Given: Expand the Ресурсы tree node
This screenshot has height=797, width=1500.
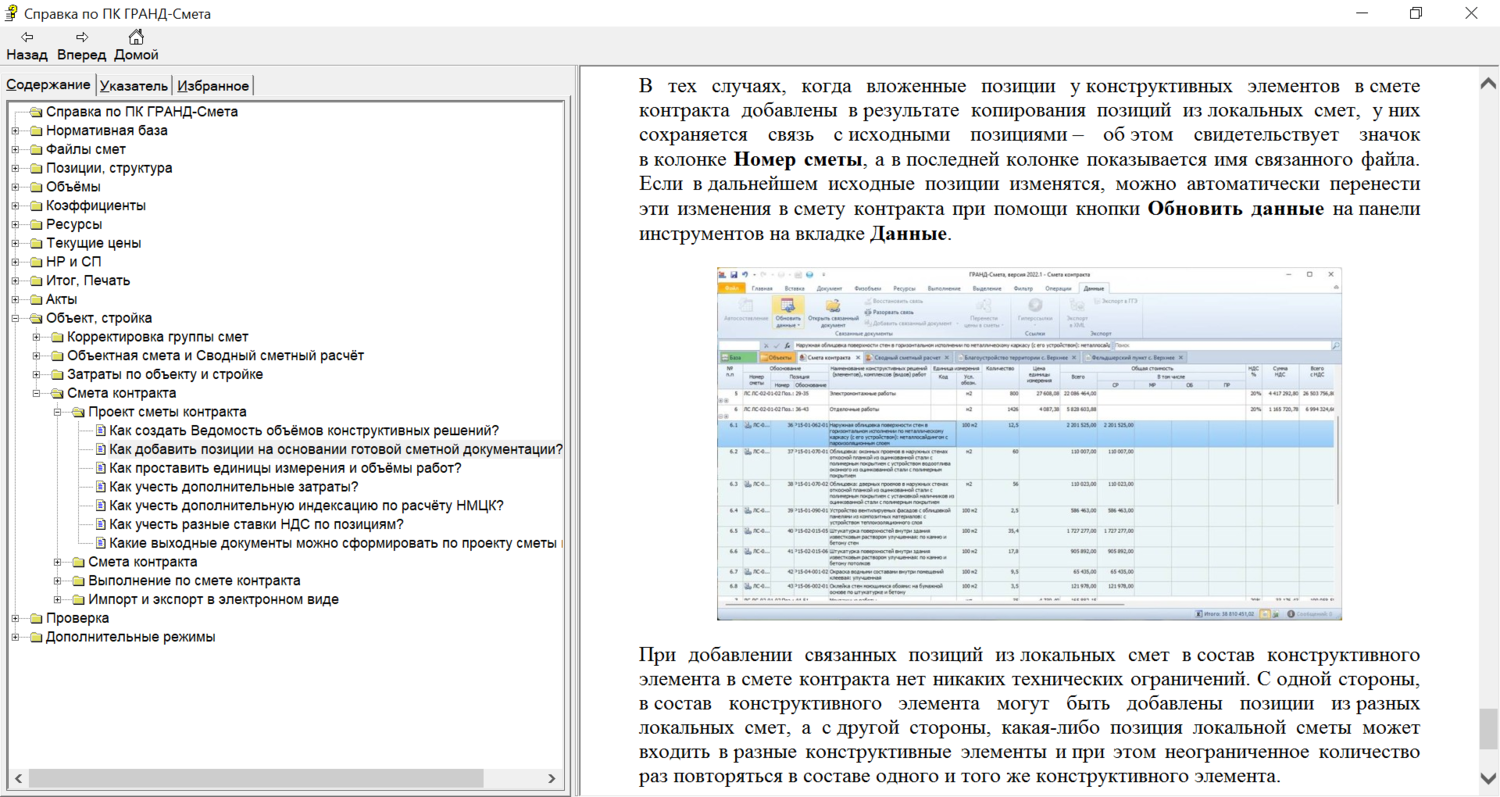Looking at the screenshot, I should pos(15,225).
